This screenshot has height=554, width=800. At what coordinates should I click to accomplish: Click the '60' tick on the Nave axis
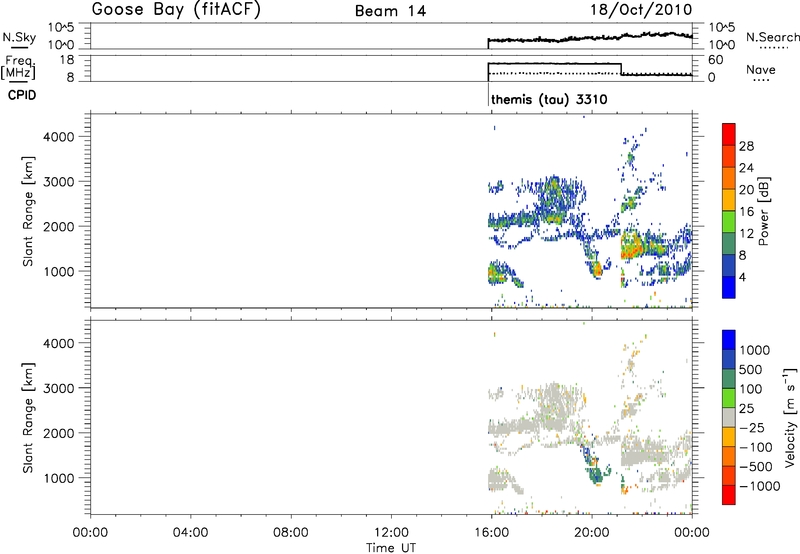point(715,60)
